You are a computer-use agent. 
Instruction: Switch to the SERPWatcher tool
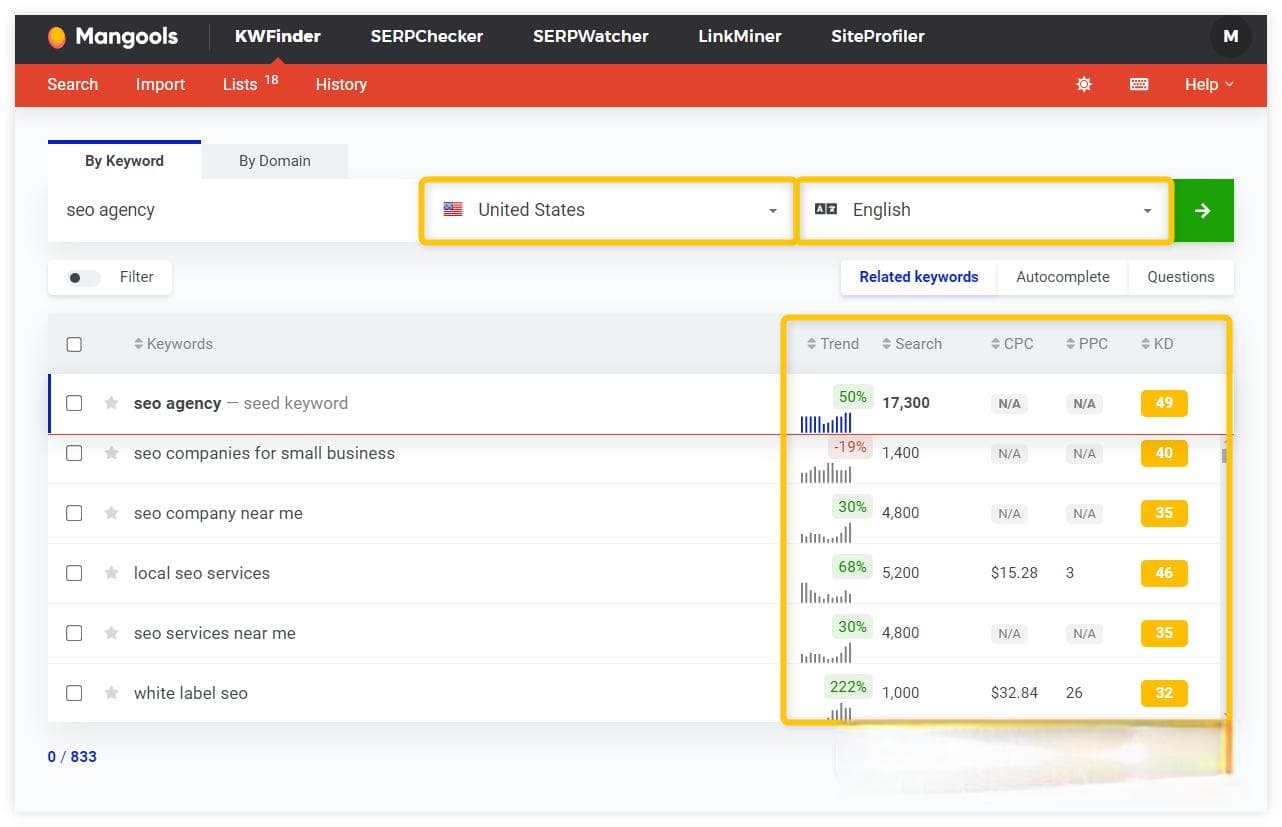point(590,37)
